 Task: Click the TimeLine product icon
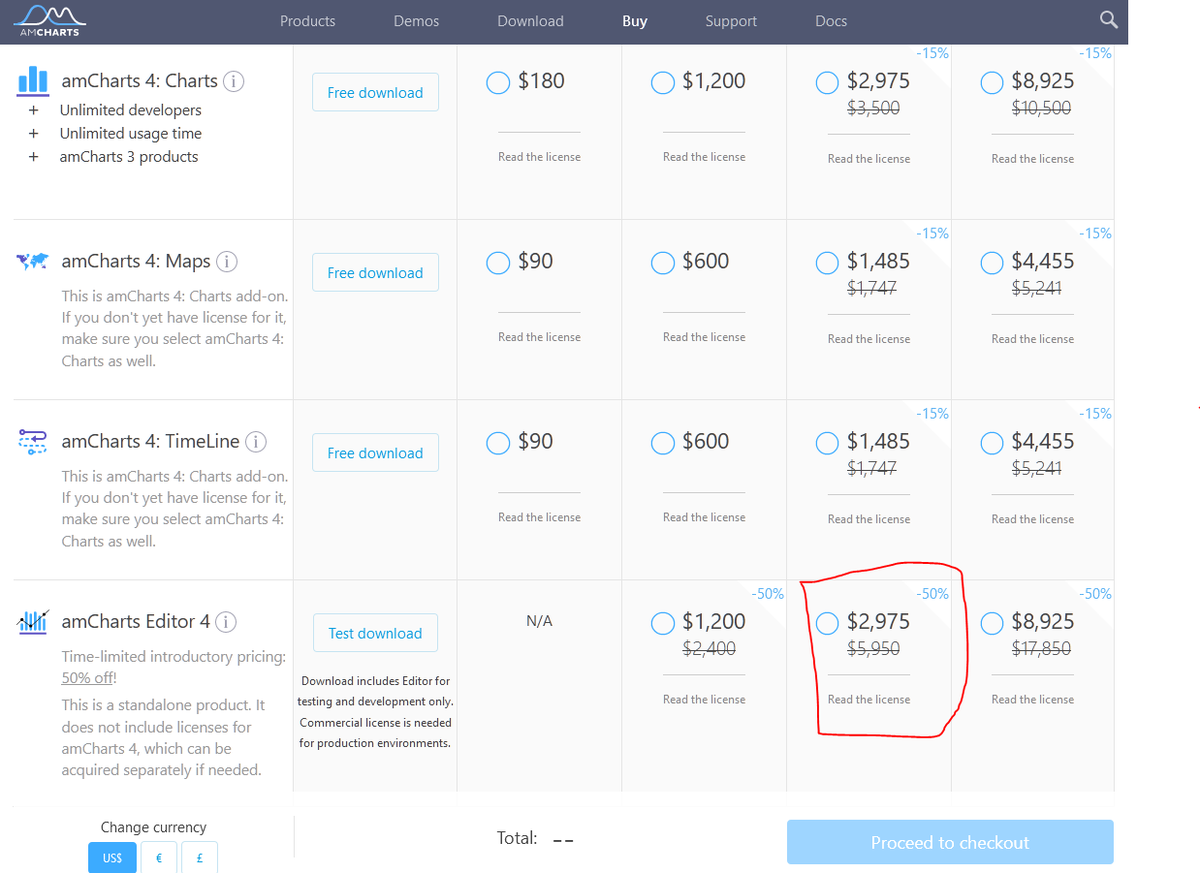click(34, 441)
